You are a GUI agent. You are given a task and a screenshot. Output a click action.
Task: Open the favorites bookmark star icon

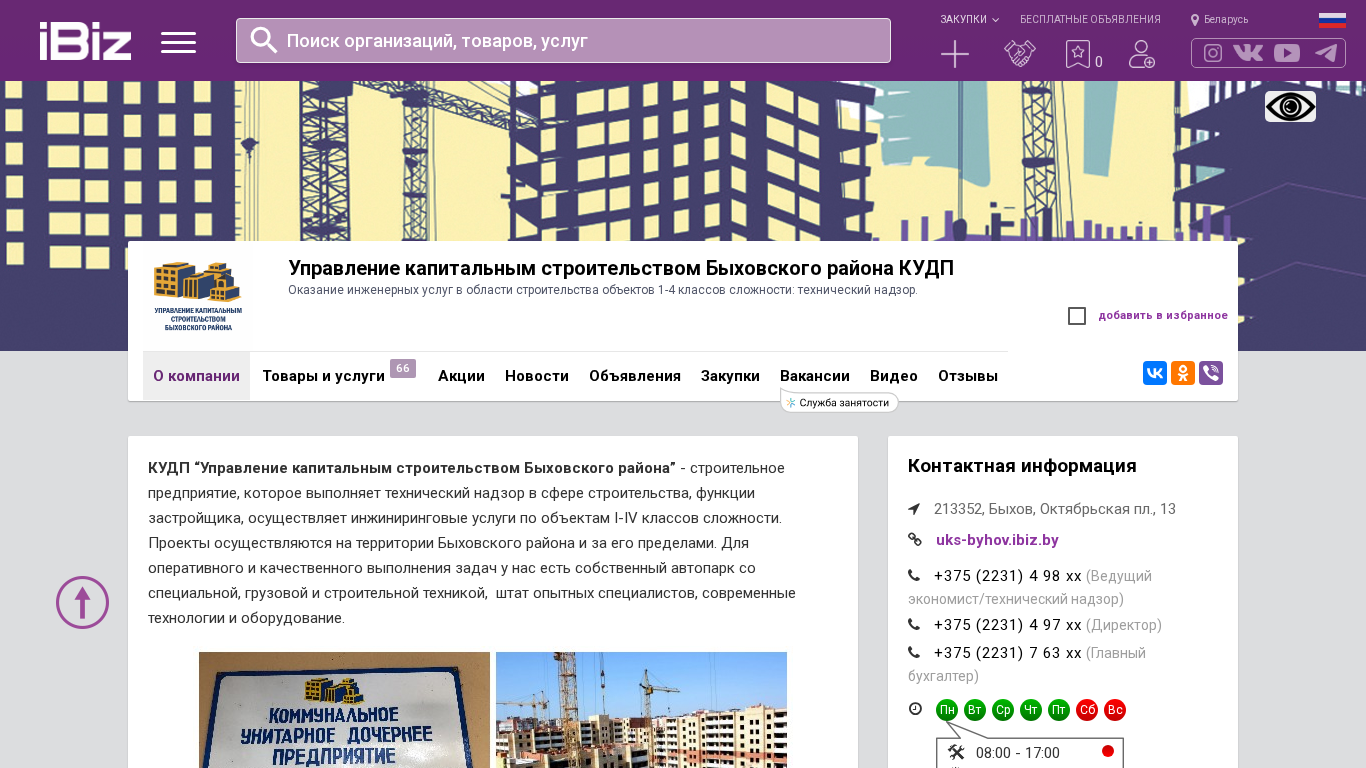pos(1078,54)
